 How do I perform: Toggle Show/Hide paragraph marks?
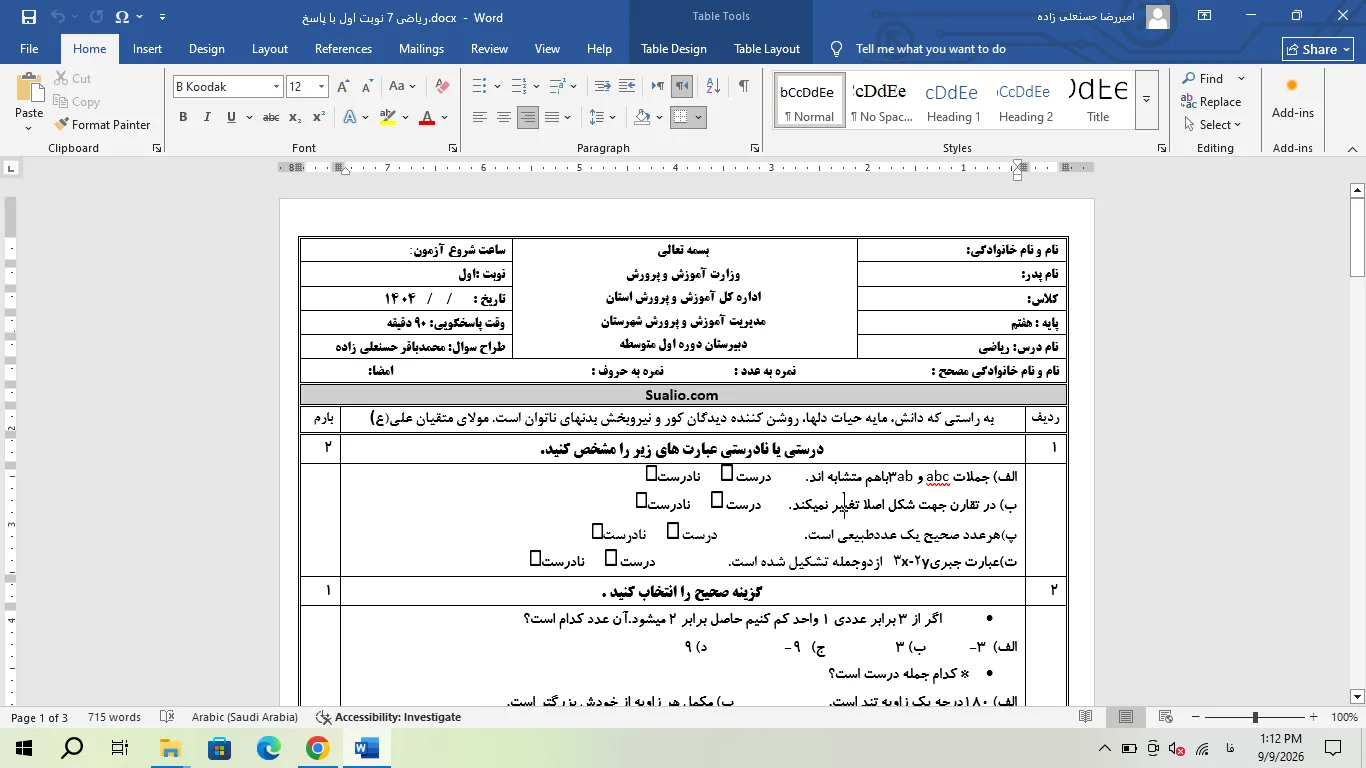pyautogui.click(x=743, y=87)
